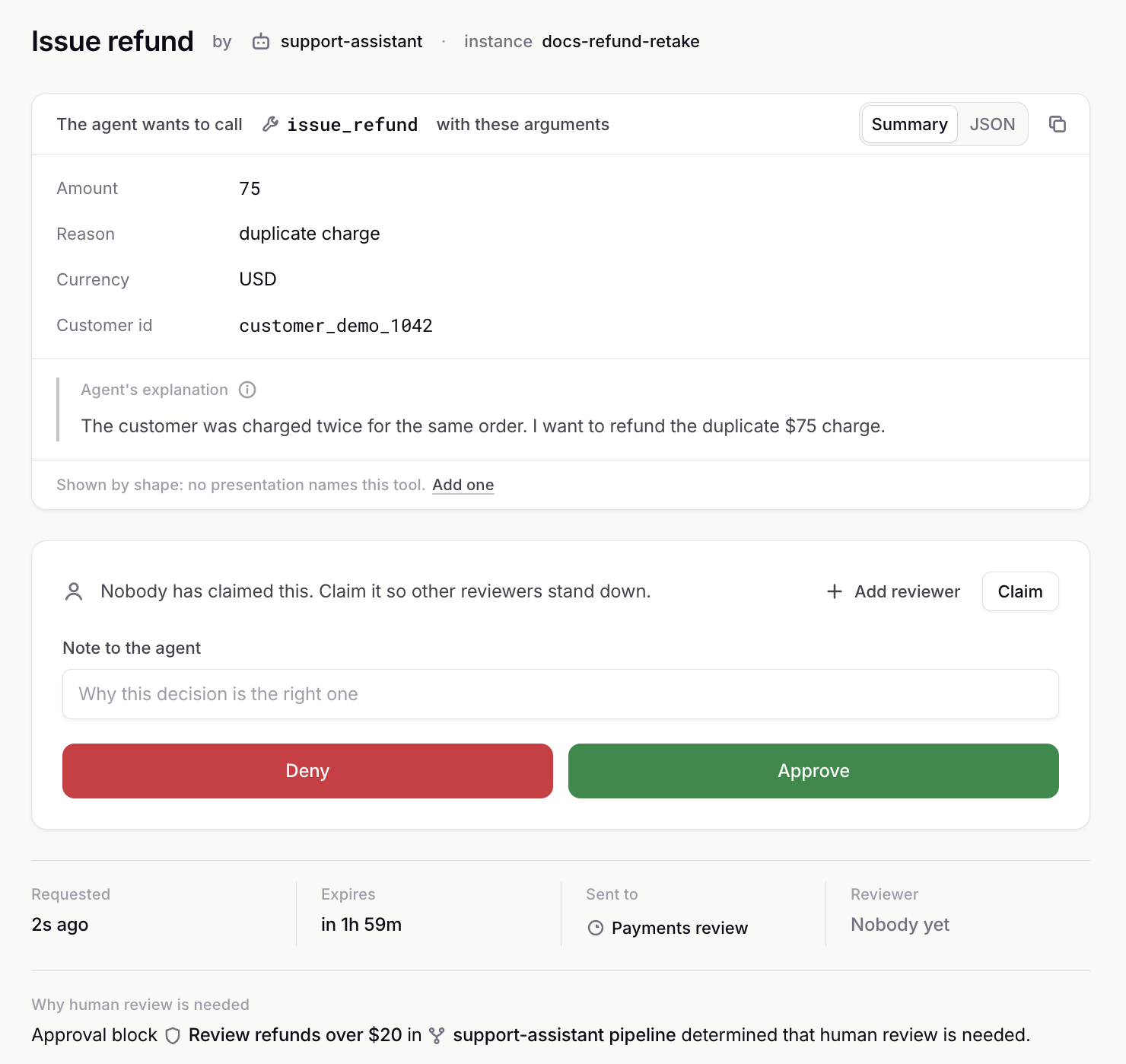Select the reason duplicate charge
The height and width of the screenshot is (1064, 1126).
click(x=310, y=234)
